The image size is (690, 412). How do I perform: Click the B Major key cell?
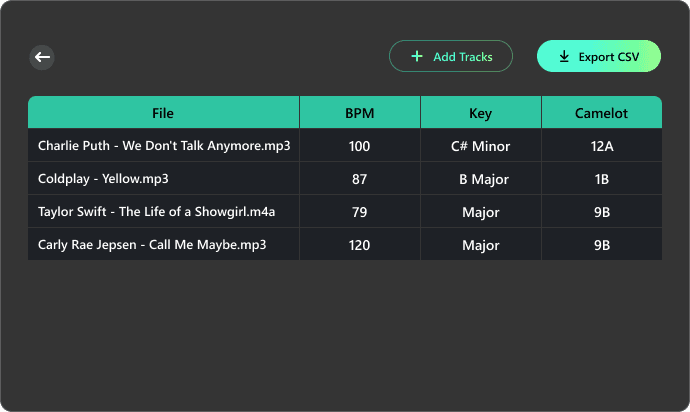pos(481,179)
